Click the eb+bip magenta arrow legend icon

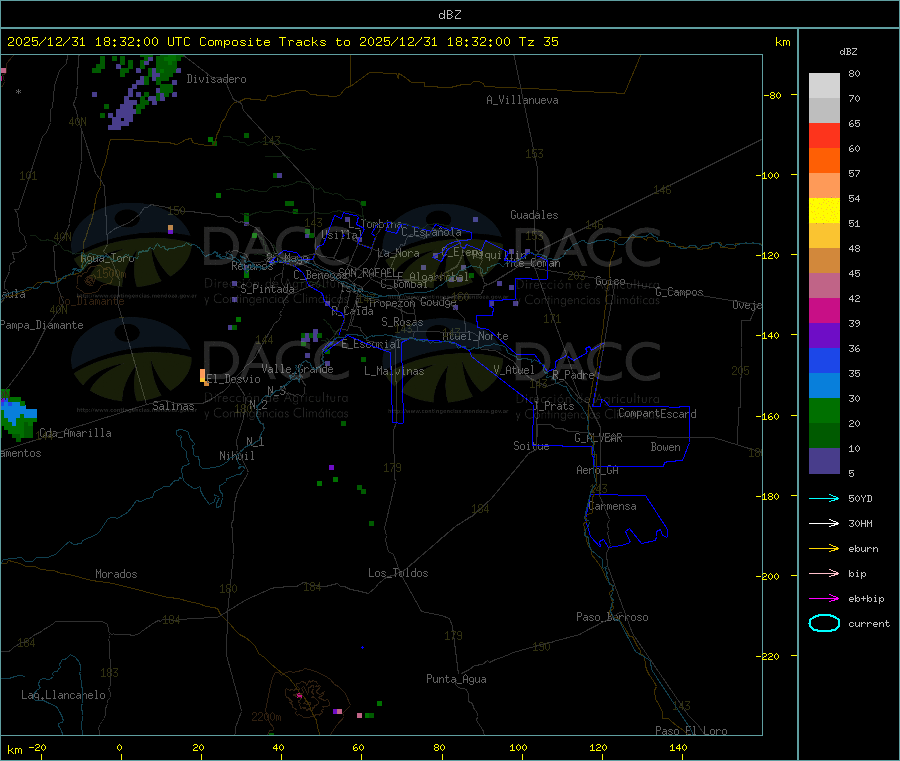pyautogui.click(x=824, y=599)
